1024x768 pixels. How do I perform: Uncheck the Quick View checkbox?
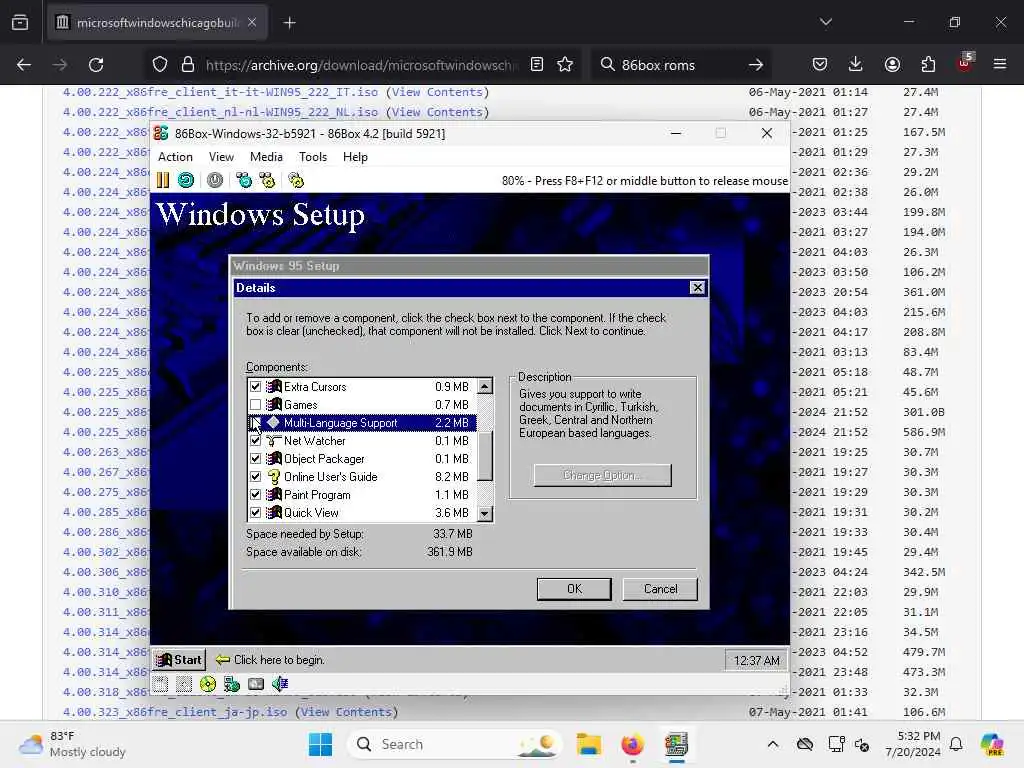click(x=255, y=513)
